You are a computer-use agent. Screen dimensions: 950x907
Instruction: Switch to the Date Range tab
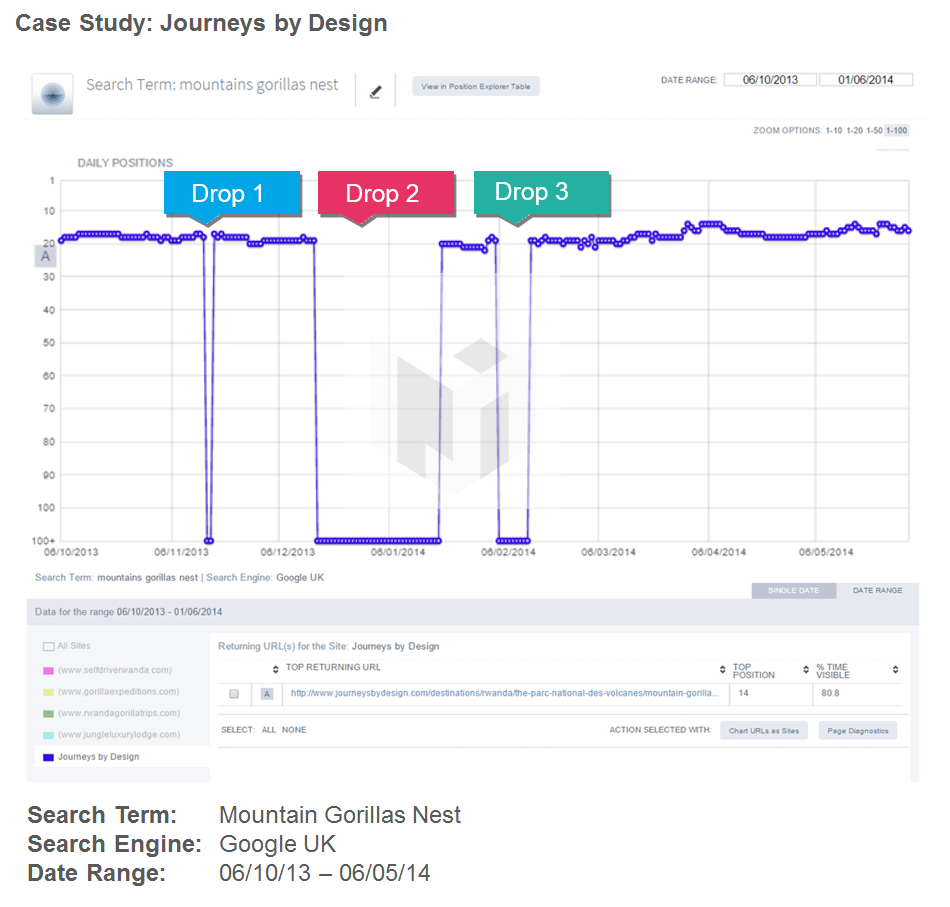[x=877, y=591]
